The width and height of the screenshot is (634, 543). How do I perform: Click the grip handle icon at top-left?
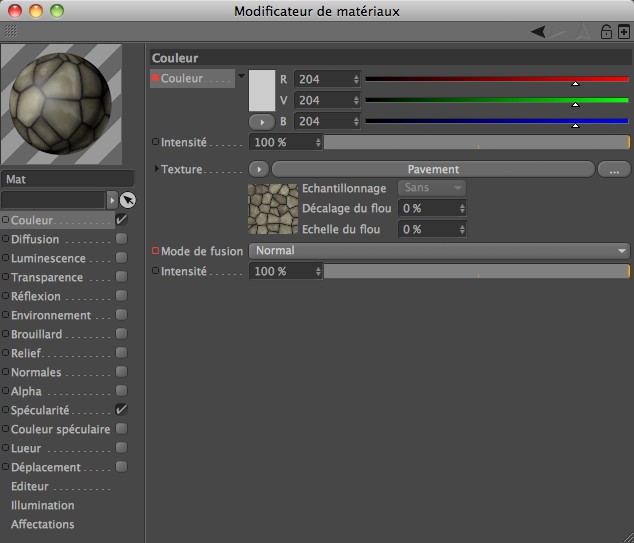(10, 32)
